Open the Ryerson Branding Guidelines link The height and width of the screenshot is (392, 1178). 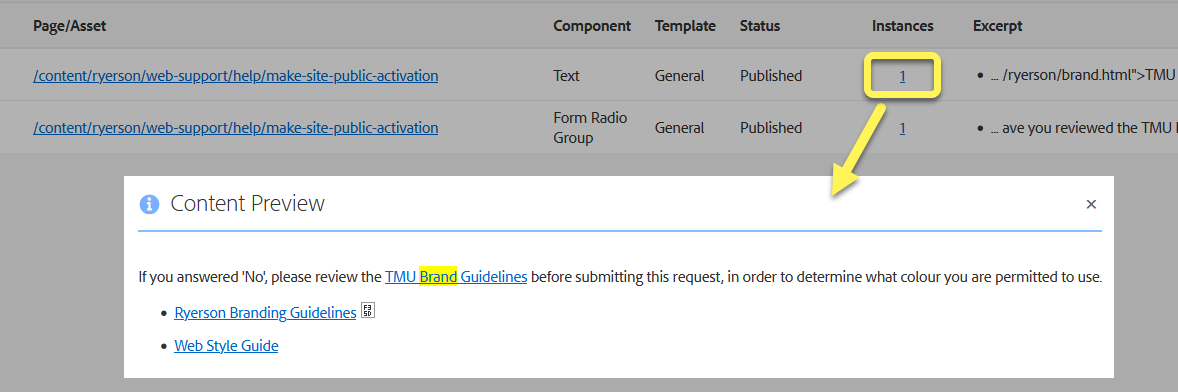[265, 313]
